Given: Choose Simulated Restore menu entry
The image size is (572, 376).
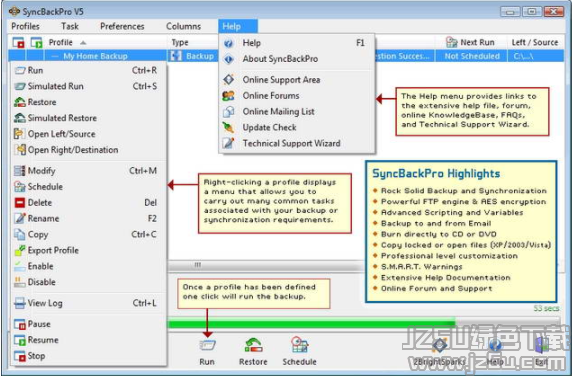Looking at the screenshot, I should point(89,118).
